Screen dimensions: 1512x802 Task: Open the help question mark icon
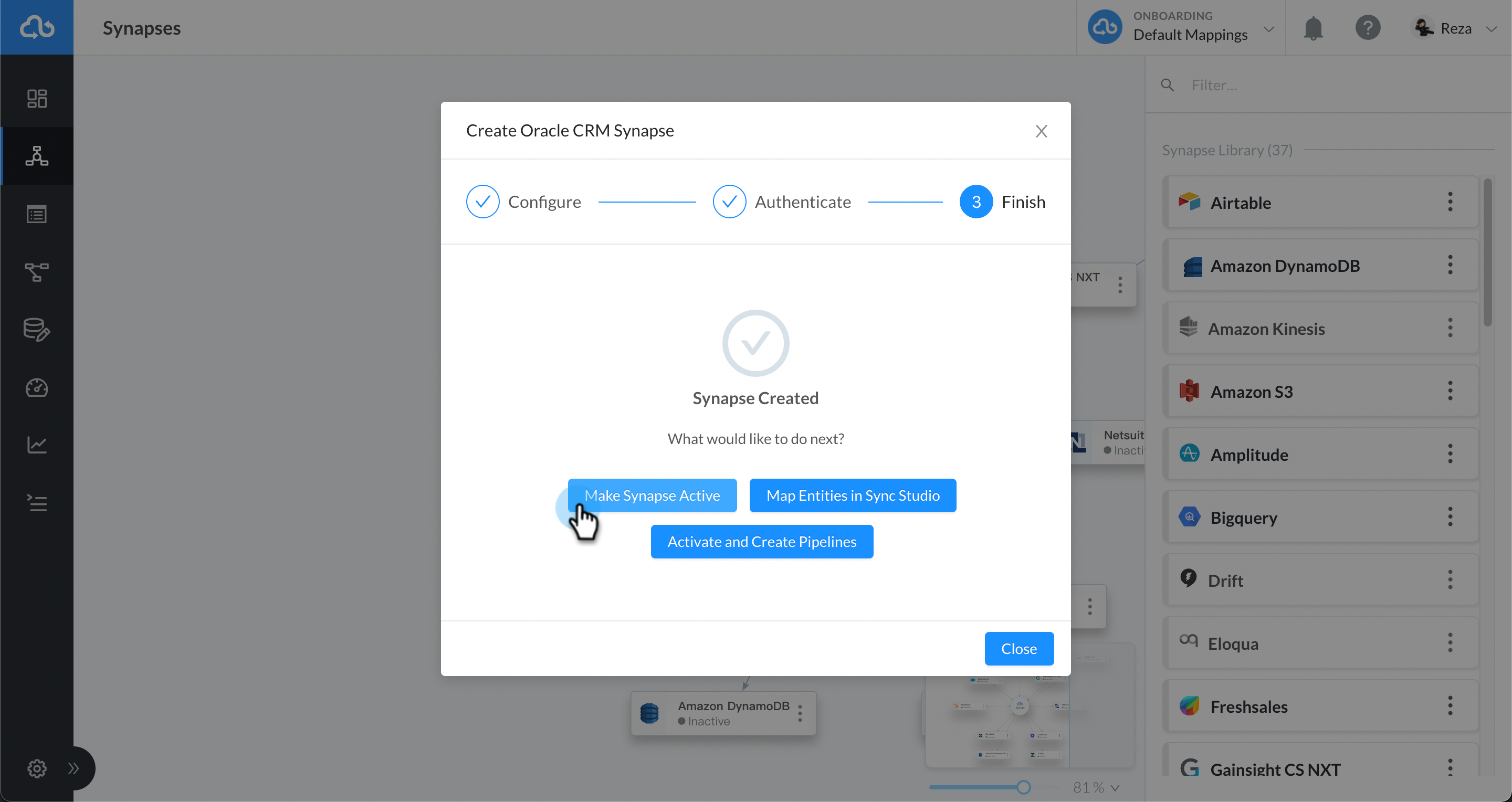click(x=1368, y=28)
